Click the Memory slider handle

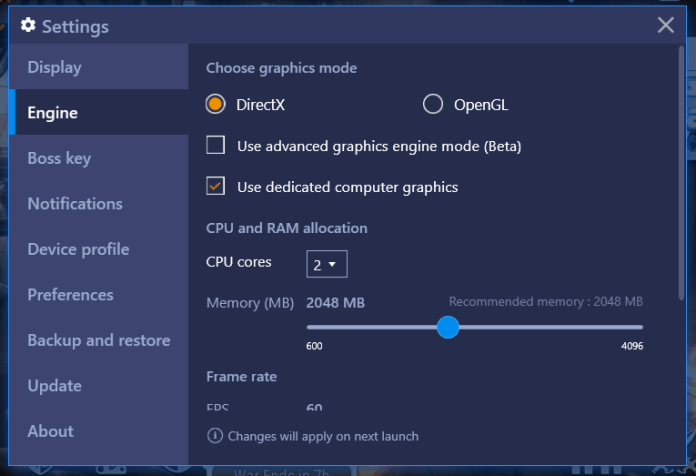click(x=448, y=327)
